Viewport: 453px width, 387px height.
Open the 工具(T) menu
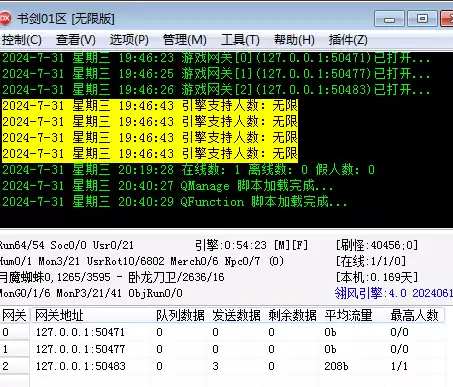pos(240,40)
